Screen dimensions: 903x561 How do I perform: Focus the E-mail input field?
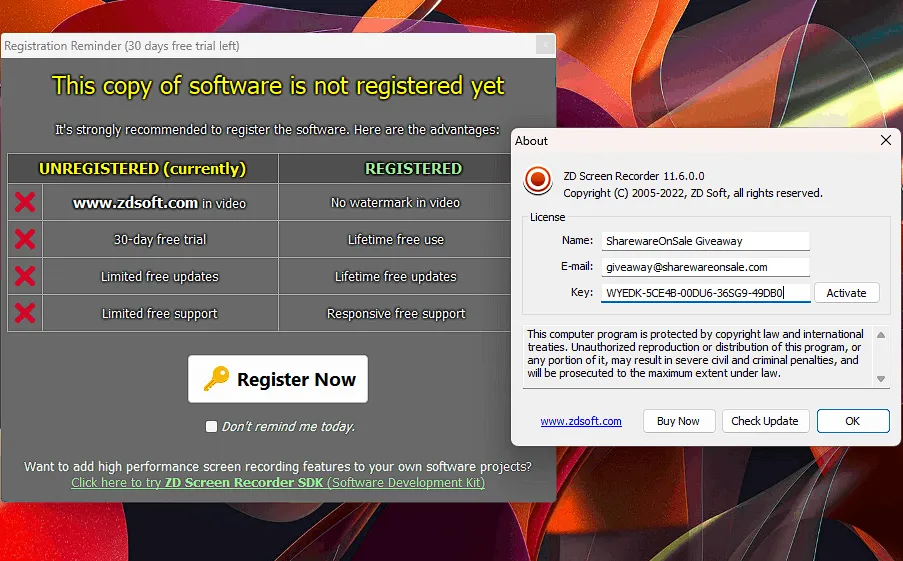(x=705, y=267)
